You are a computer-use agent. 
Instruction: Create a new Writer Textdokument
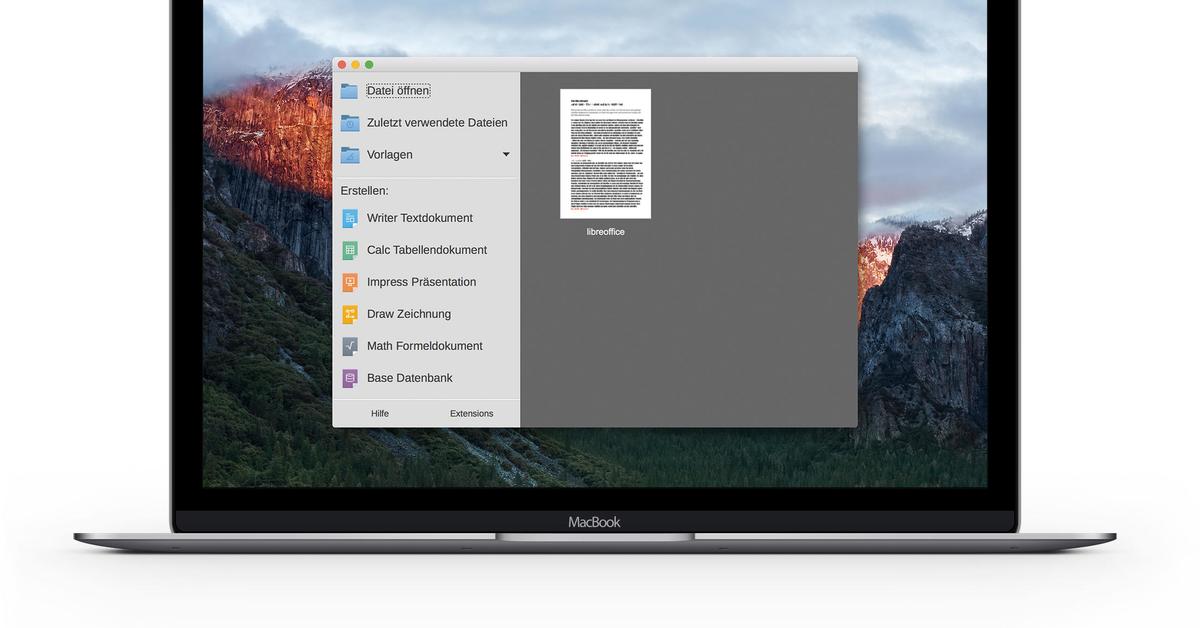420,218
